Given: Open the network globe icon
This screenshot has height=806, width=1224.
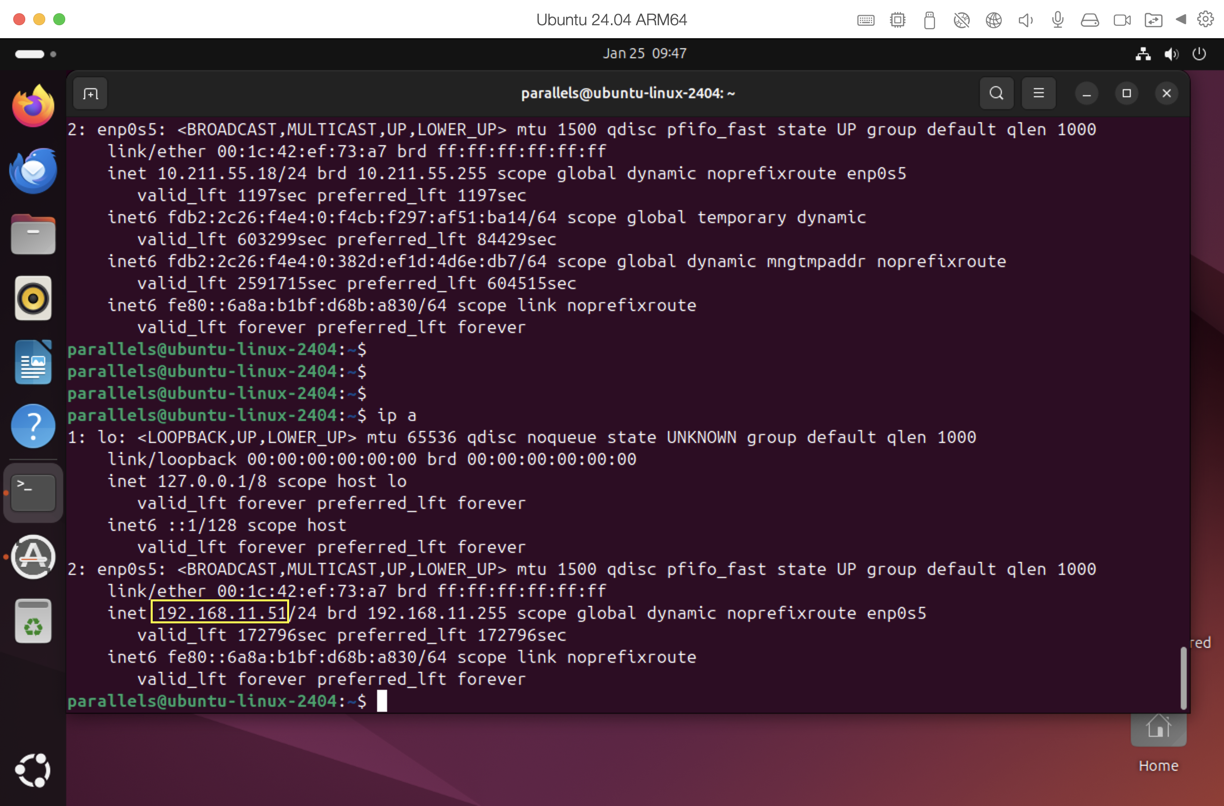Looking at the screenshot, I should coord(993,20).
